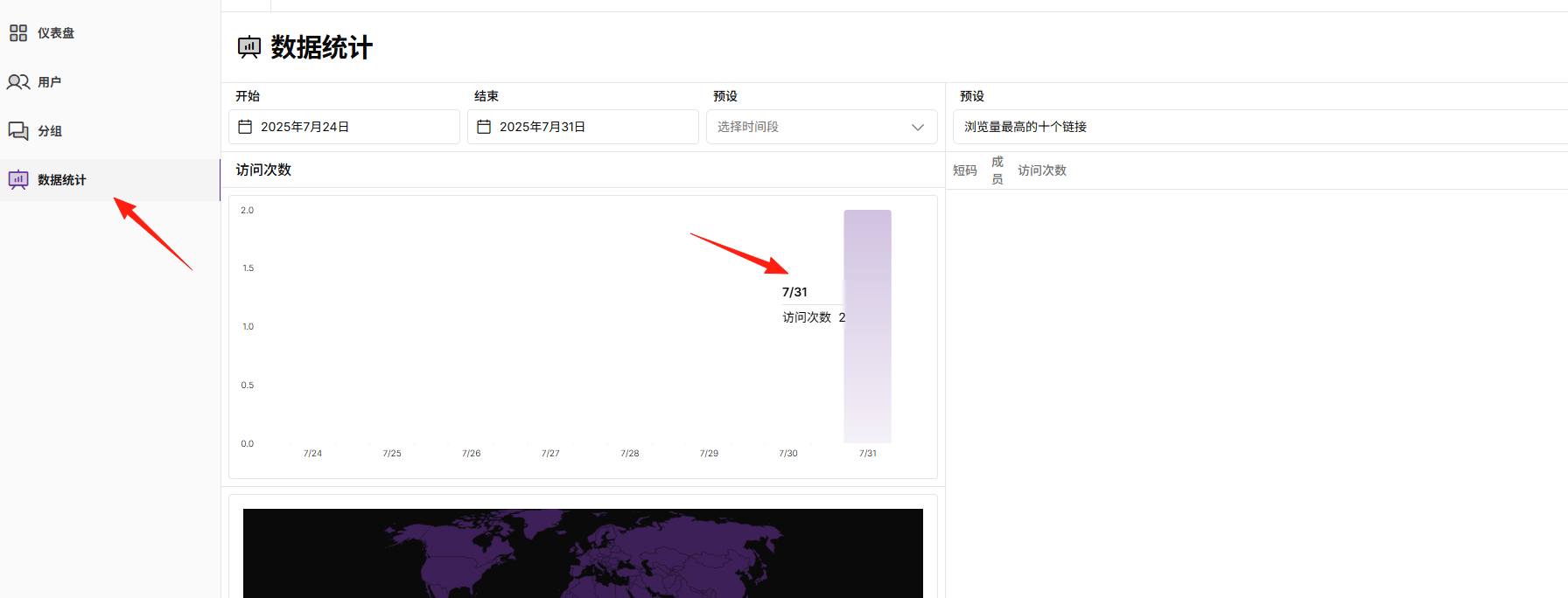Click the 成员 column header
The height and width of the screenshot is (598, 1568).
pos(997,170)
